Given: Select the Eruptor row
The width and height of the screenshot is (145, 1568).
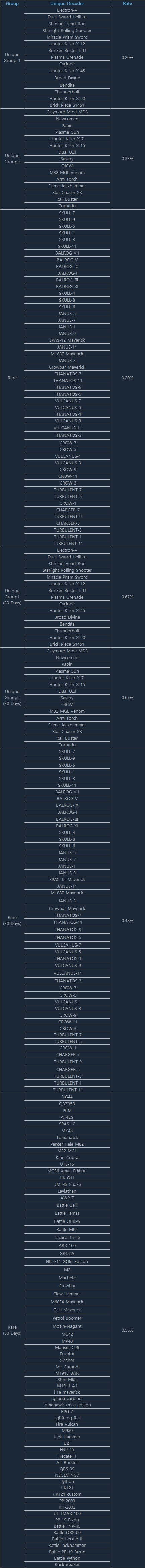Looking at the screenshot, I should pyautogui.click(x=67, y=1353).
